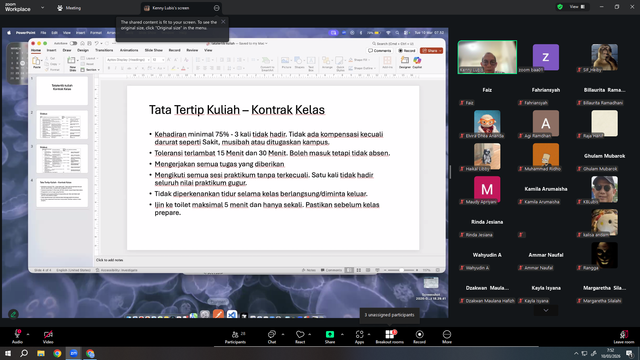Open PowerPoint Insert ribbon tab
Viewport: 640px width, 360px height.
(51, 50)
